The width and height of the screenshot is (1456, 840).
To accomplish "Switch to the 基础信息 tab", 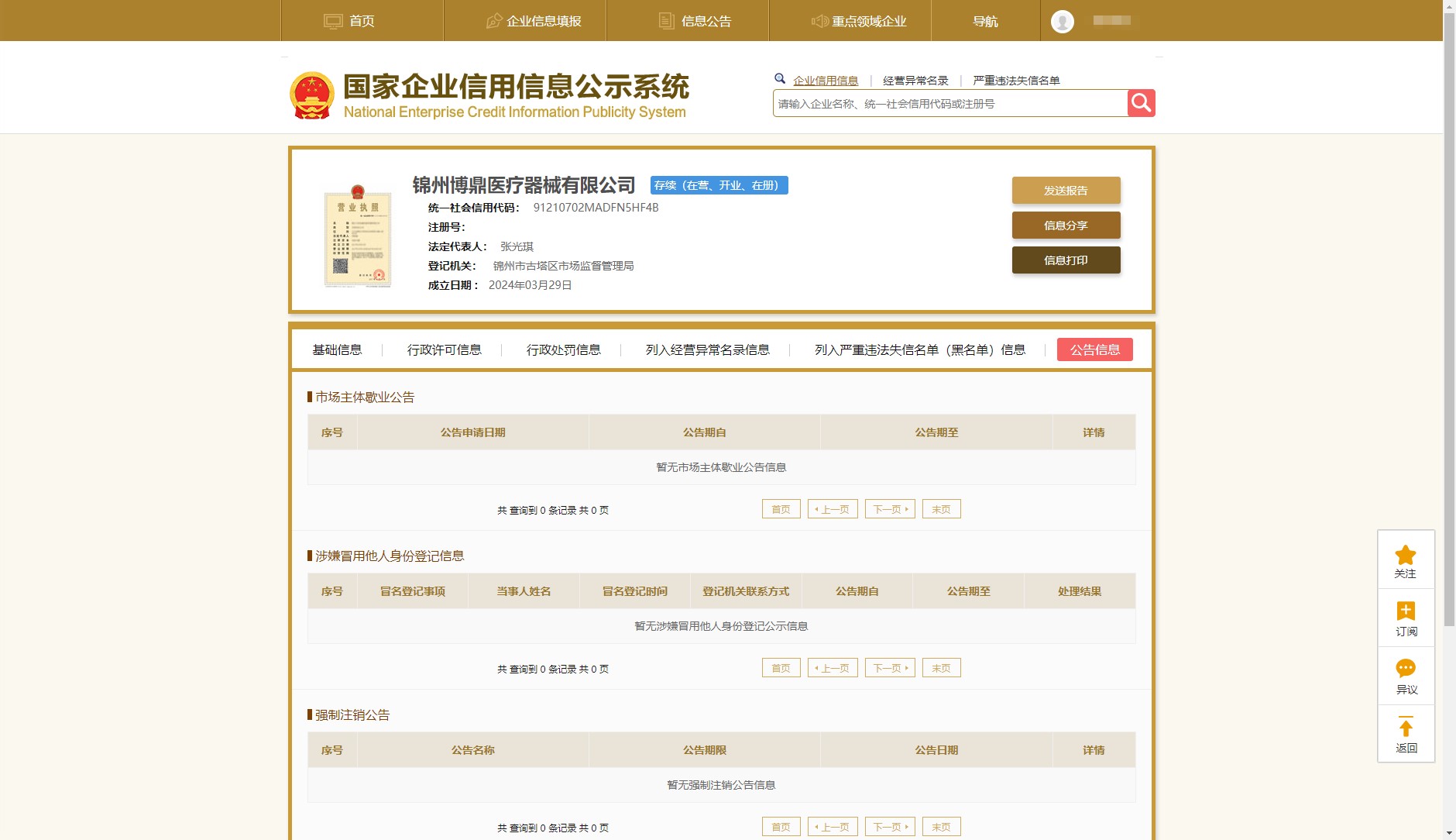I will tap(337, 350).
